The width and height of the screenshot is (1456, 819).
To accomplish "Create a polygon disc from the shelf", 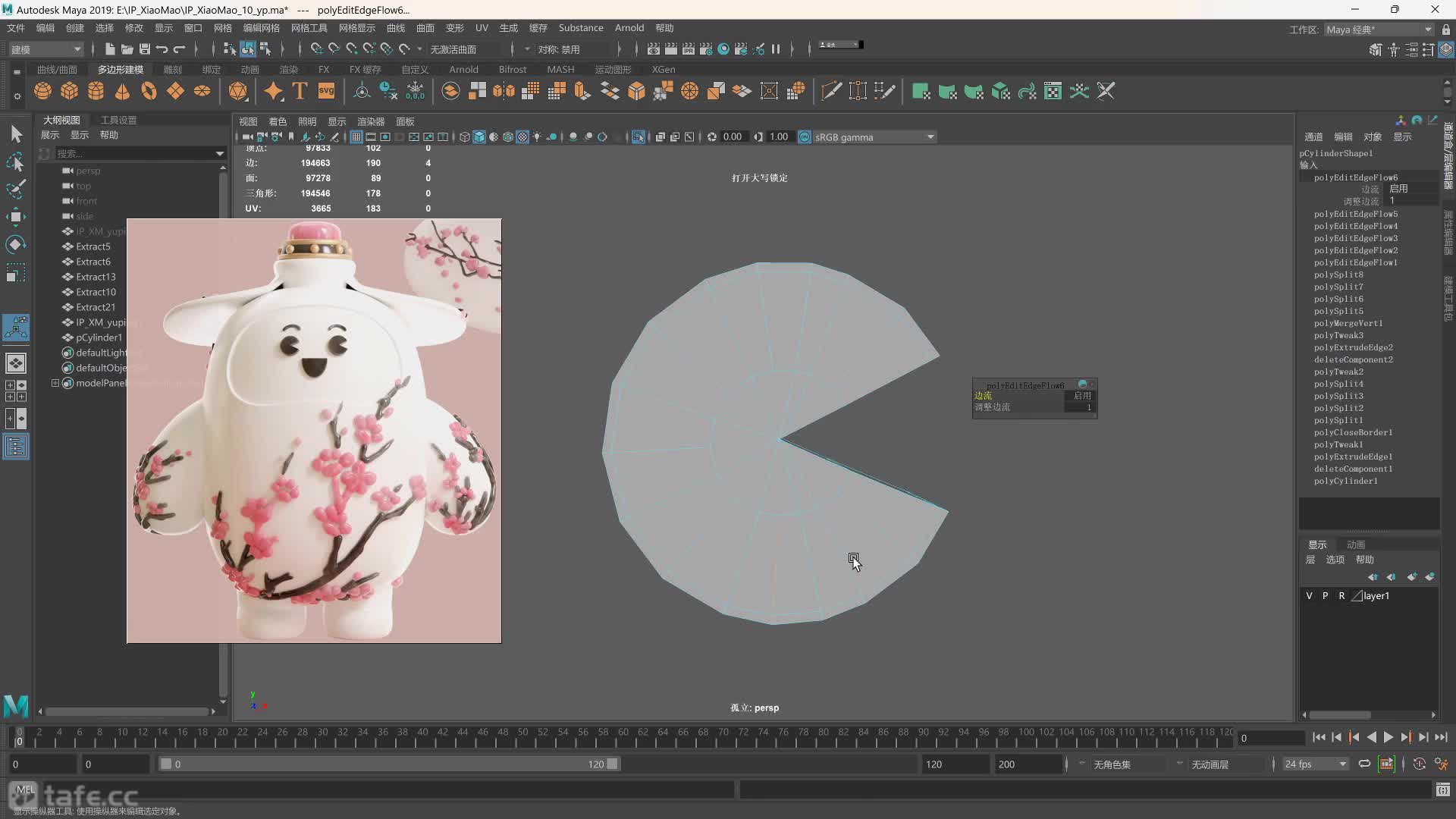I will (x=202, y=92).
